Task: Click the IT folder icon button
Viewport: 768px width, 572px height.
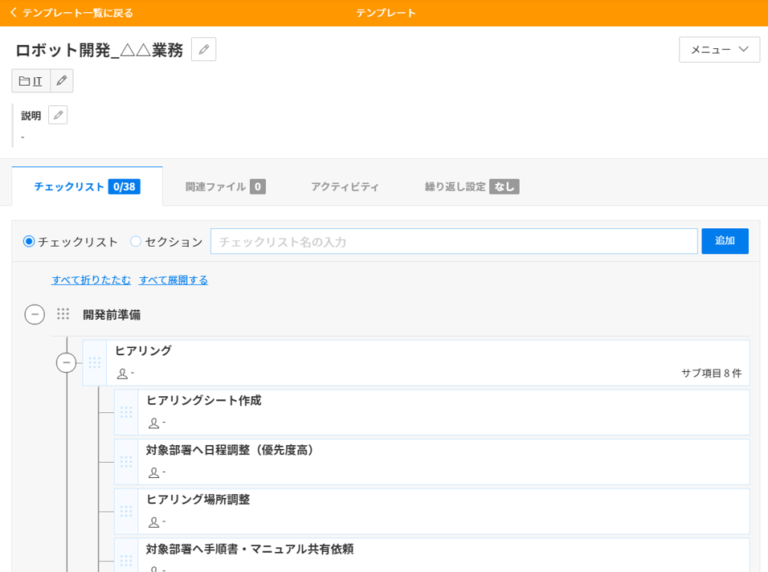Action: coord(31,81)
